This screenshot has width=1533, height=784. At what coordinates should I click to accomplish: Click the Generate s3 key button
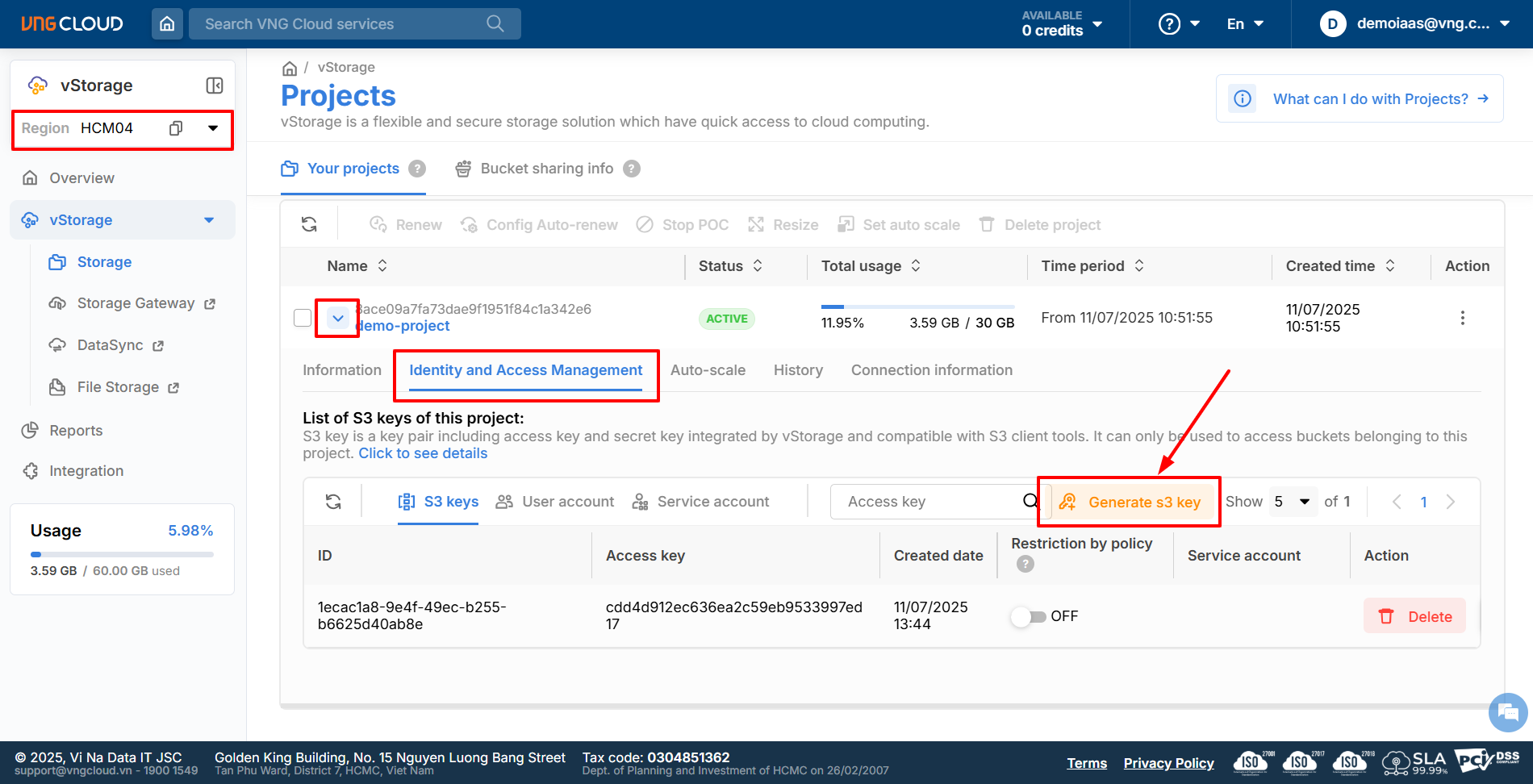pyautogui.click(x=1130, y=502)
